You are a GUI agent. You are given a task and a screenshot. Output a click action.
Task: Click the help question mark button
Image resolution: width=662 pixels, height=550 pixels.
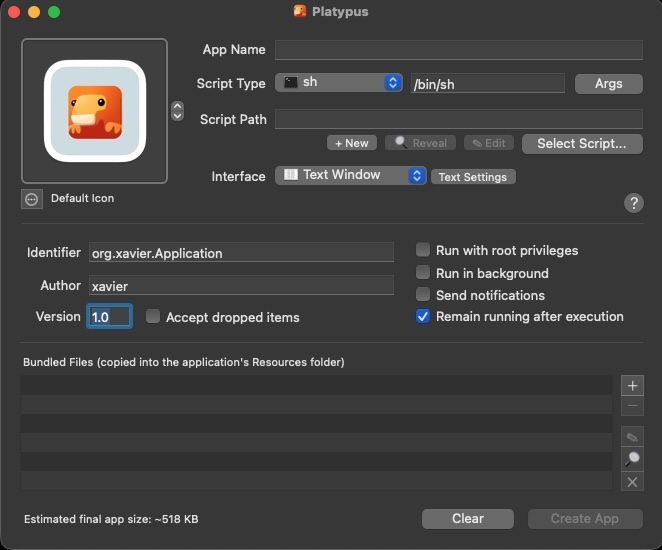click(633, 203)
